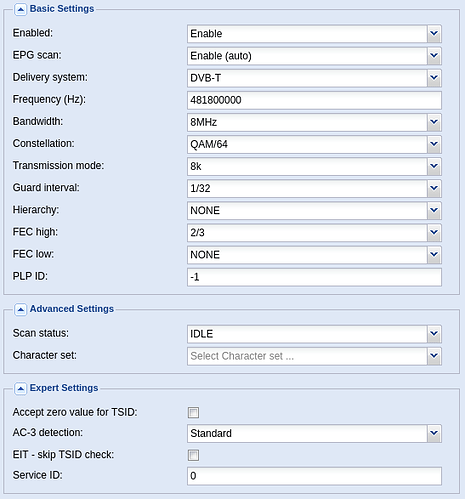Open the FEC high dropdown
Image resolution: width=465 pixels, height=499 pixels.
click(x=314, y=233)
